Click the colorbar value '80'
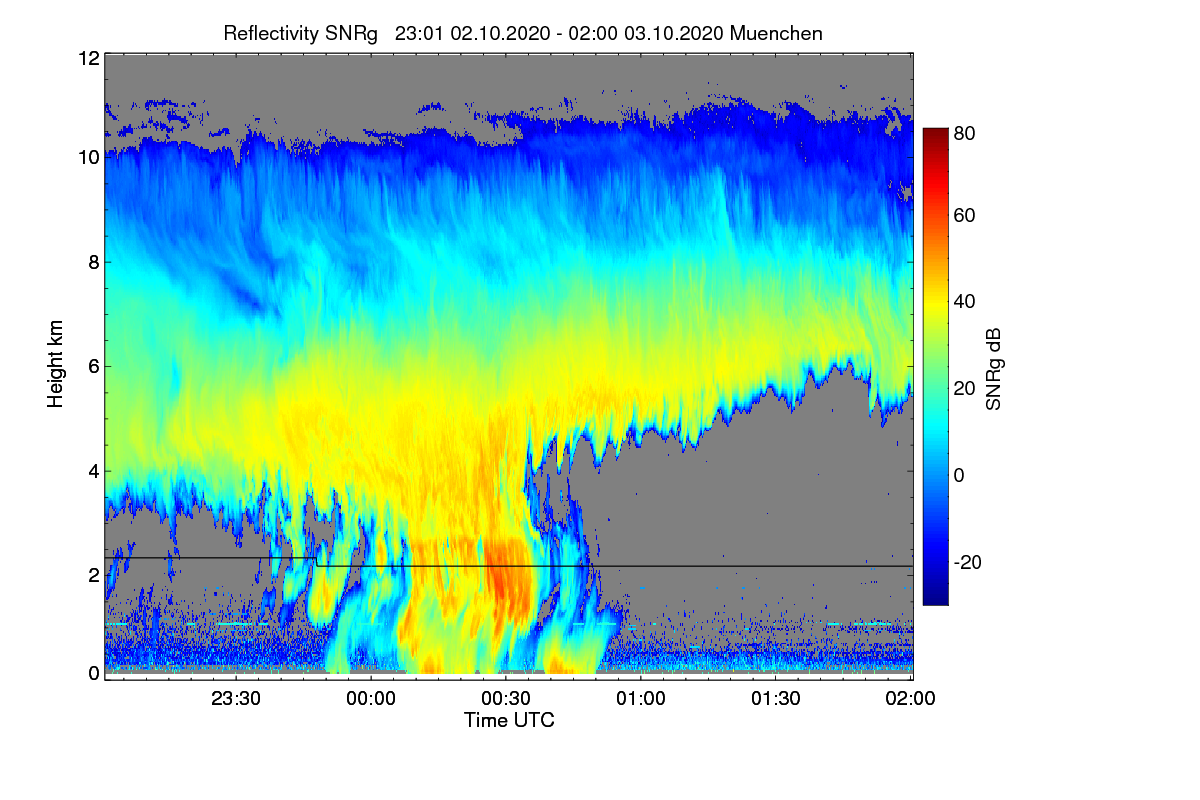 [x=965, y=131]
